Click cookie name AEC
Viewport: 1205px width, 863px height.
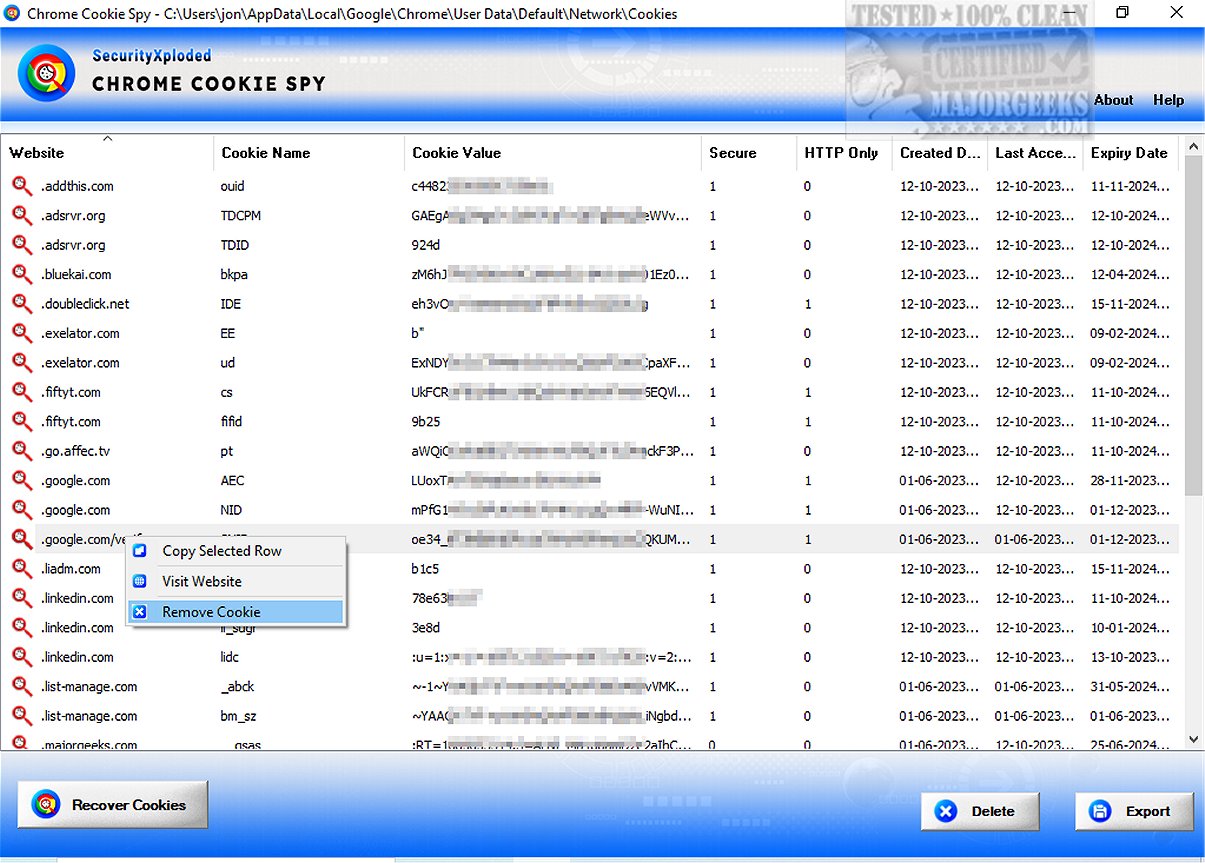pyautogui.click(x=232, y=480)
